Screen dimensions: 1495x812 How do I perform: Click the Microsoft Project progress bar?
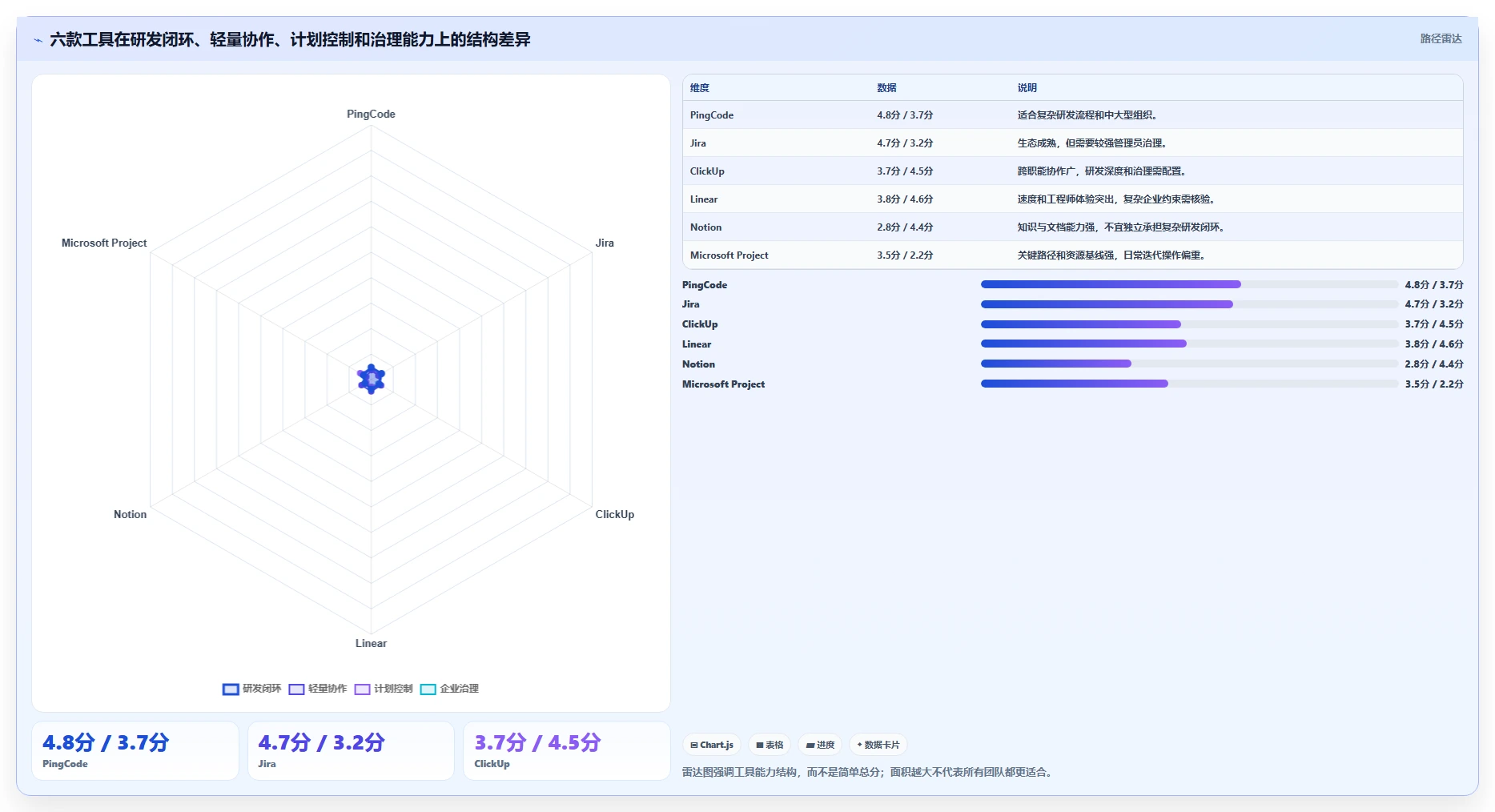(x=1189, y=384)
